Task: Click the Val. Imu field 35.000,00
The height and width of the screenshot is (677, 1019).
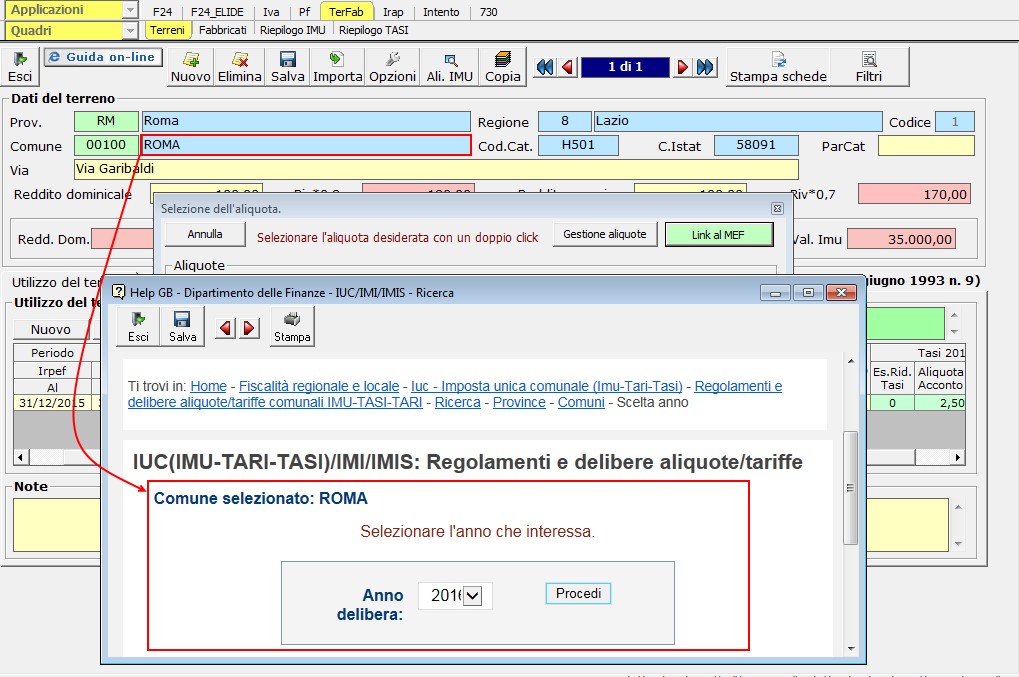Action: pos(901,239)
